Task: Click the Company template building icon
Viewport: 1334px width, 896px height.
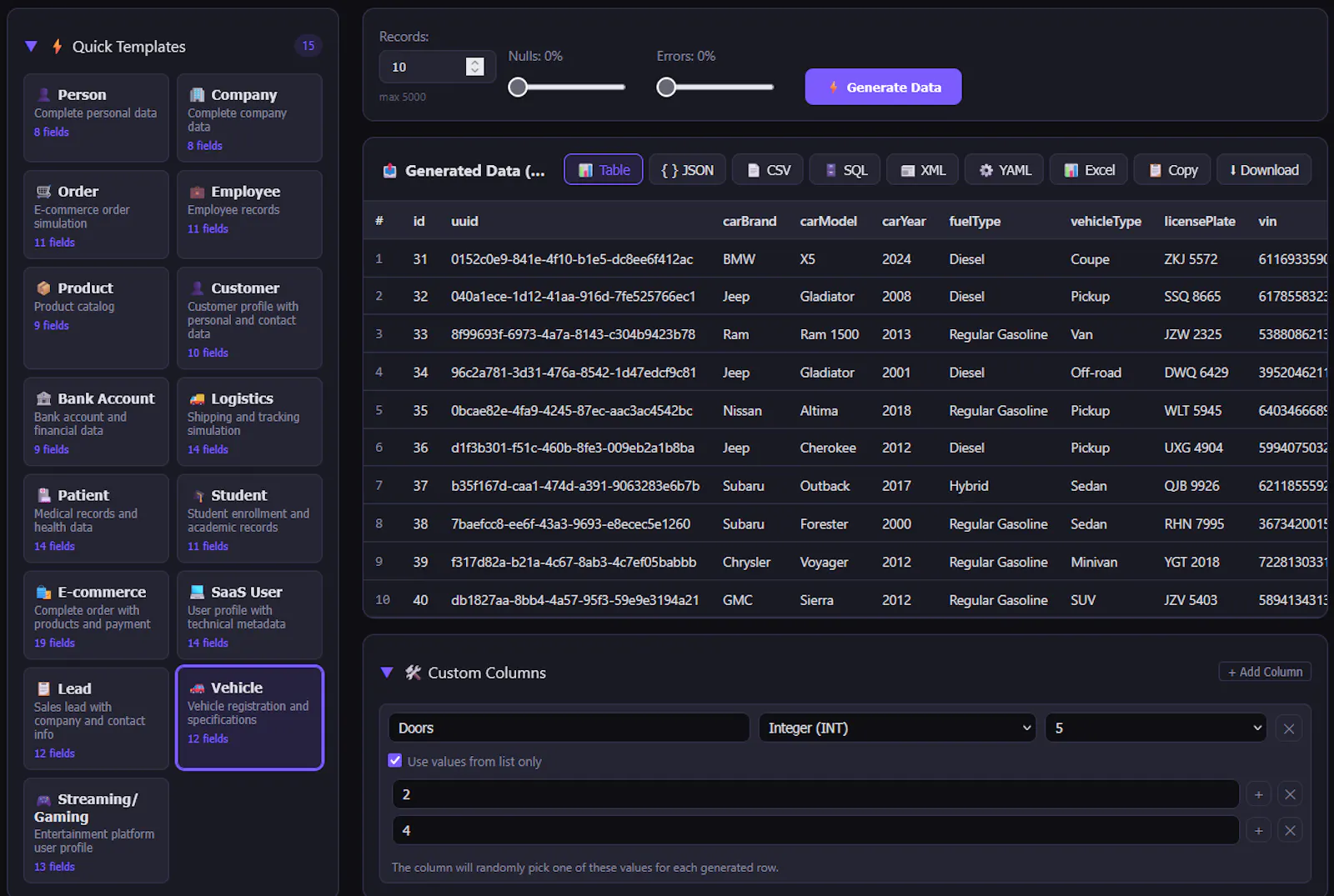Action: [x=197, y=95]
